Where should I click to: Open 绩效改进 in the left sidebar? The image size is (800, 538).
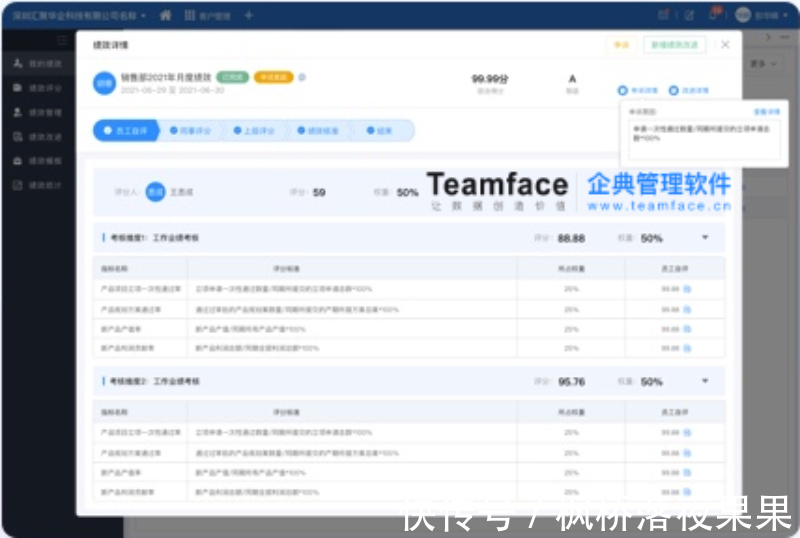38,136
